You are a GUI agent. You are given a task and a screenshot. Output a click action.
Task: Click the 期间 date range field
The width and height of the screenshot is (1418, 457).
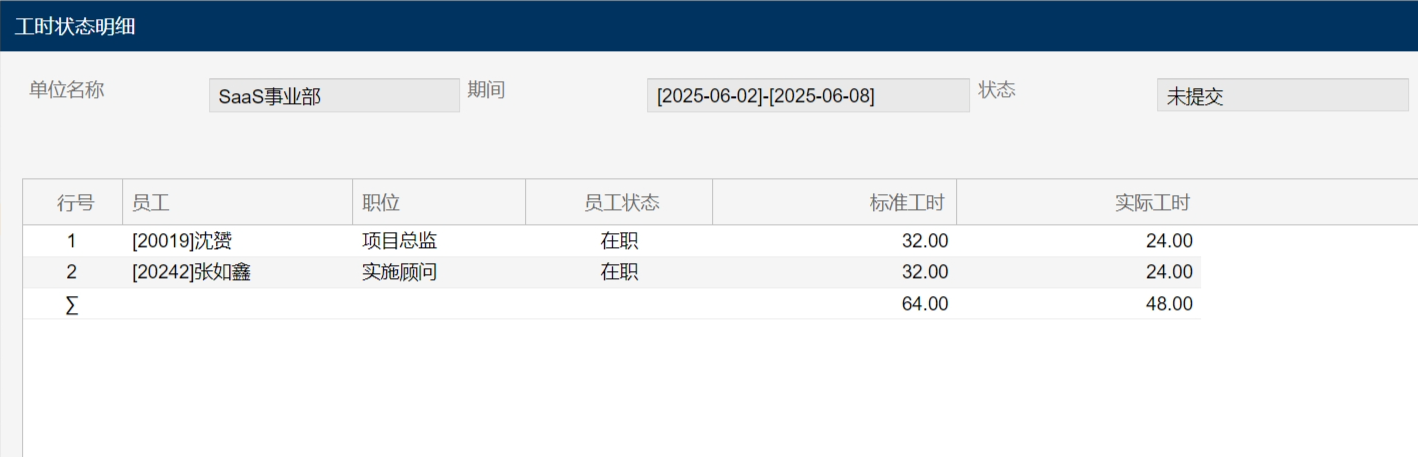point(808,96)
